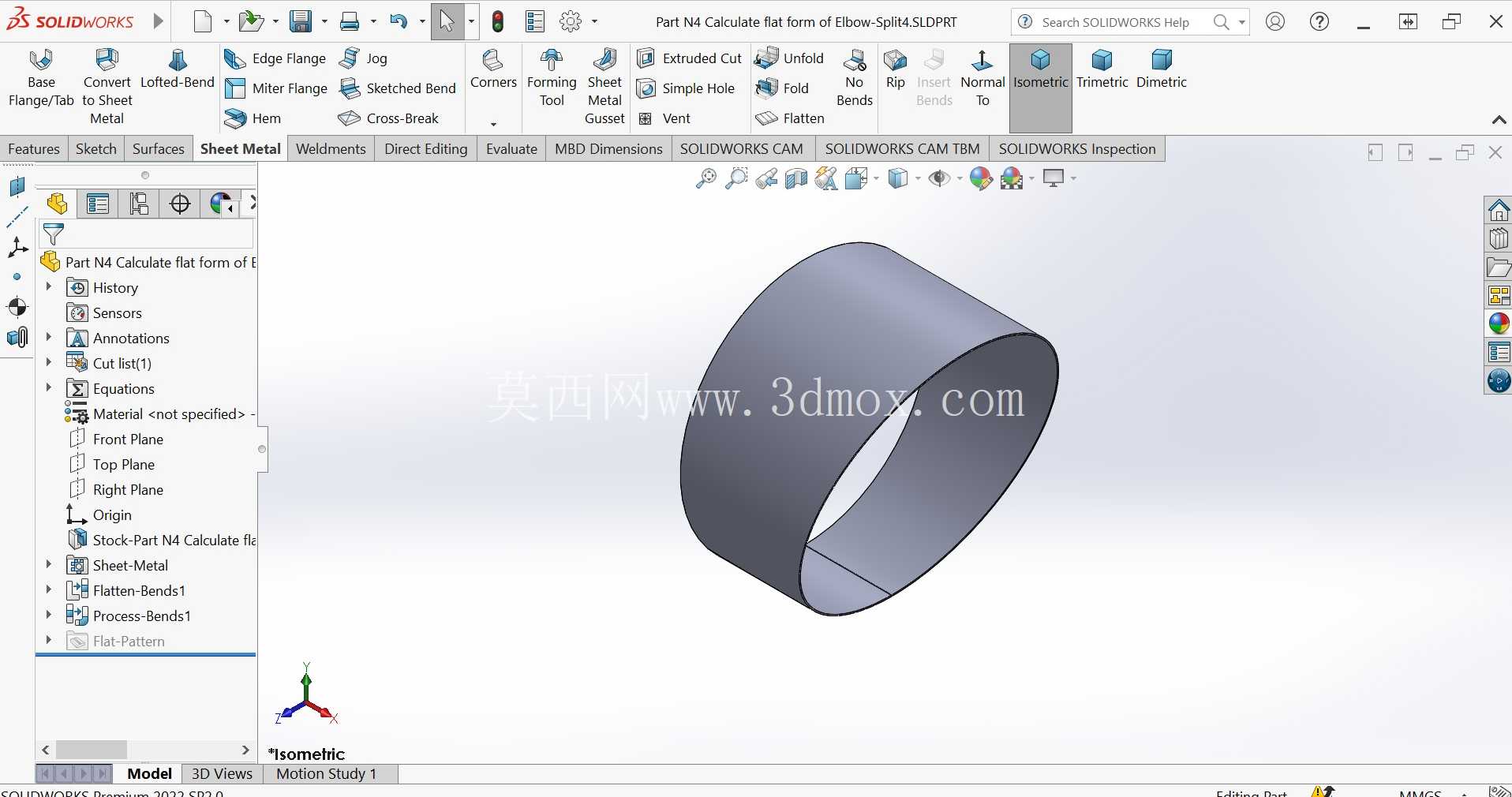1512x797 pixels.
Task: Expand the Cut list(1) node
Action: tap(49, 363)
